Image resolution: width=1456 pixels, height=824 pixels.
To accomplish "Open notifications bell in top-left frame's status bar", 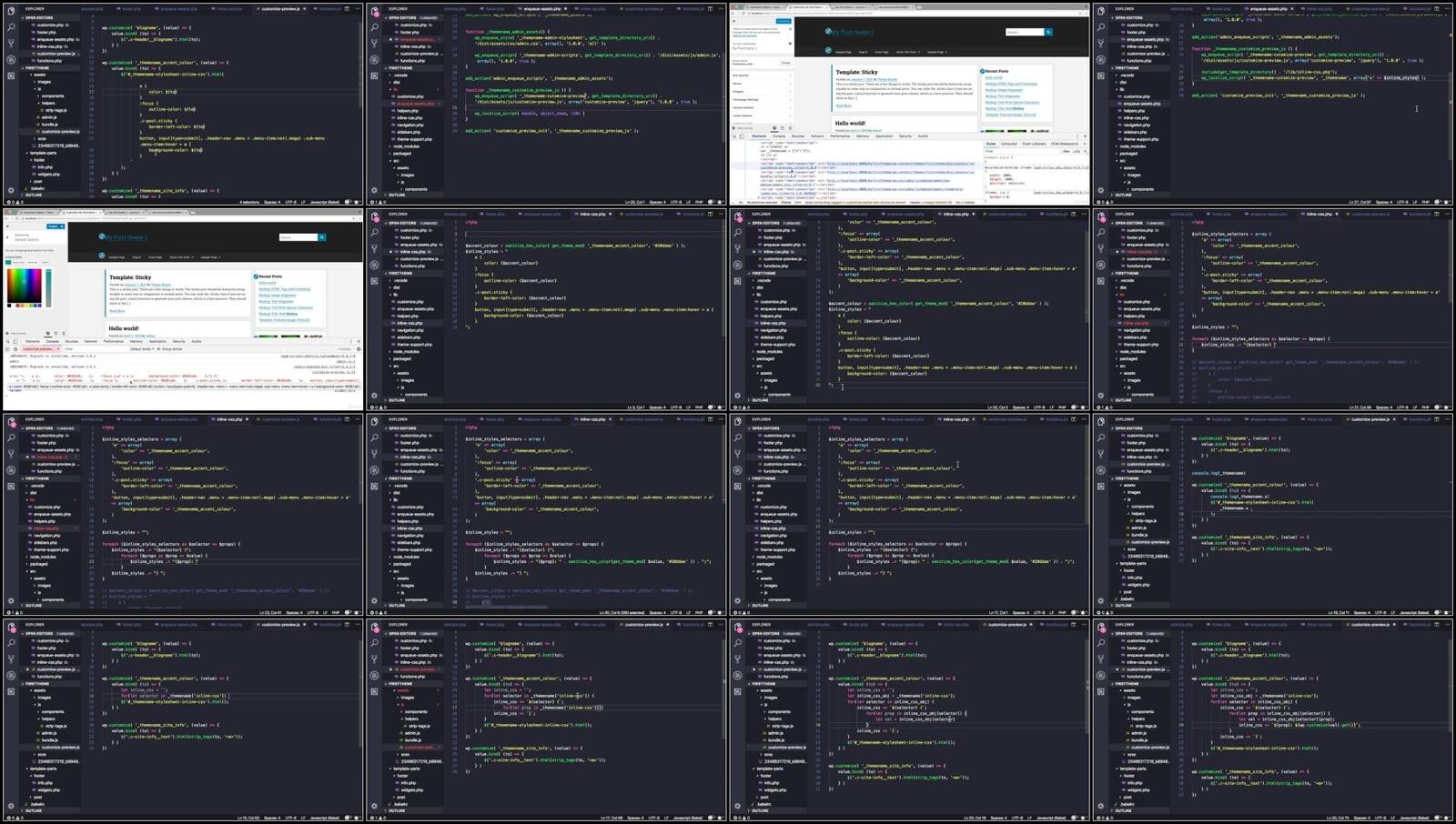I will 356,202.
